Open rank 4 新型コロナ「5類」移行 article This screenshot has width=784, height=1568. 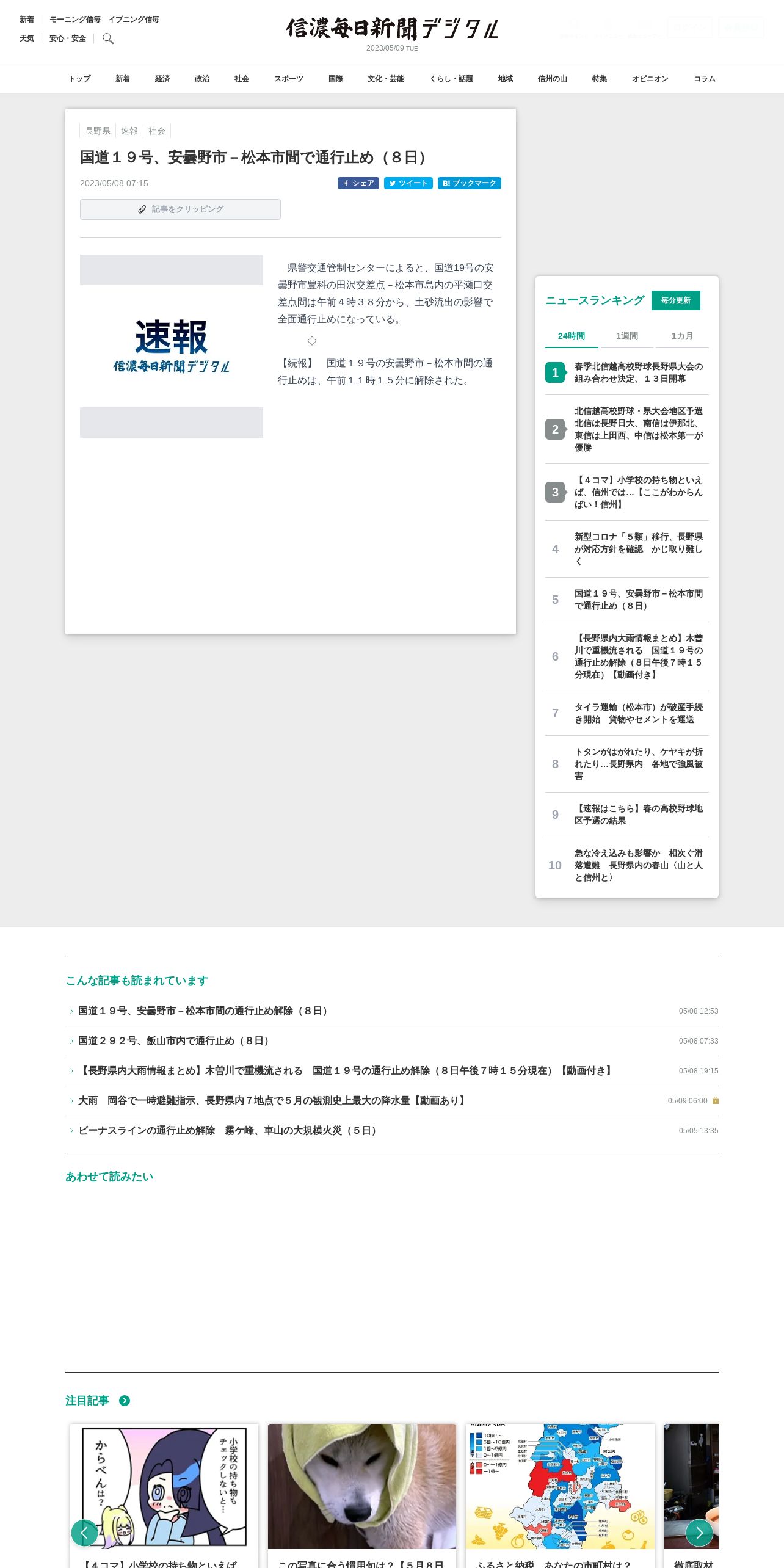(627, 549)
